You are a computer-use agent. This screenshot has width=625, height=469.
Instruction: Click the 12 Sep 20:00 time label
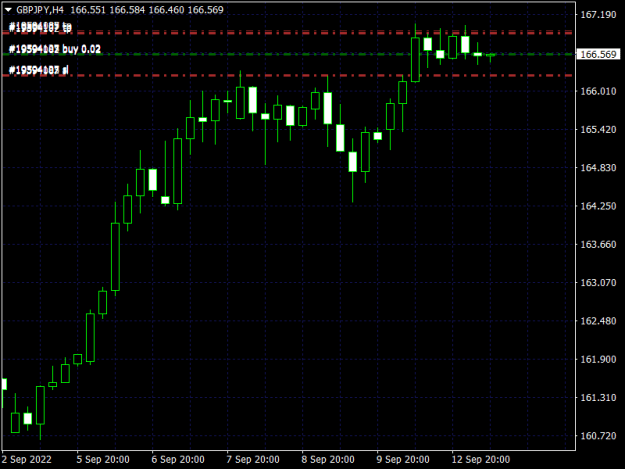(481, 459)
